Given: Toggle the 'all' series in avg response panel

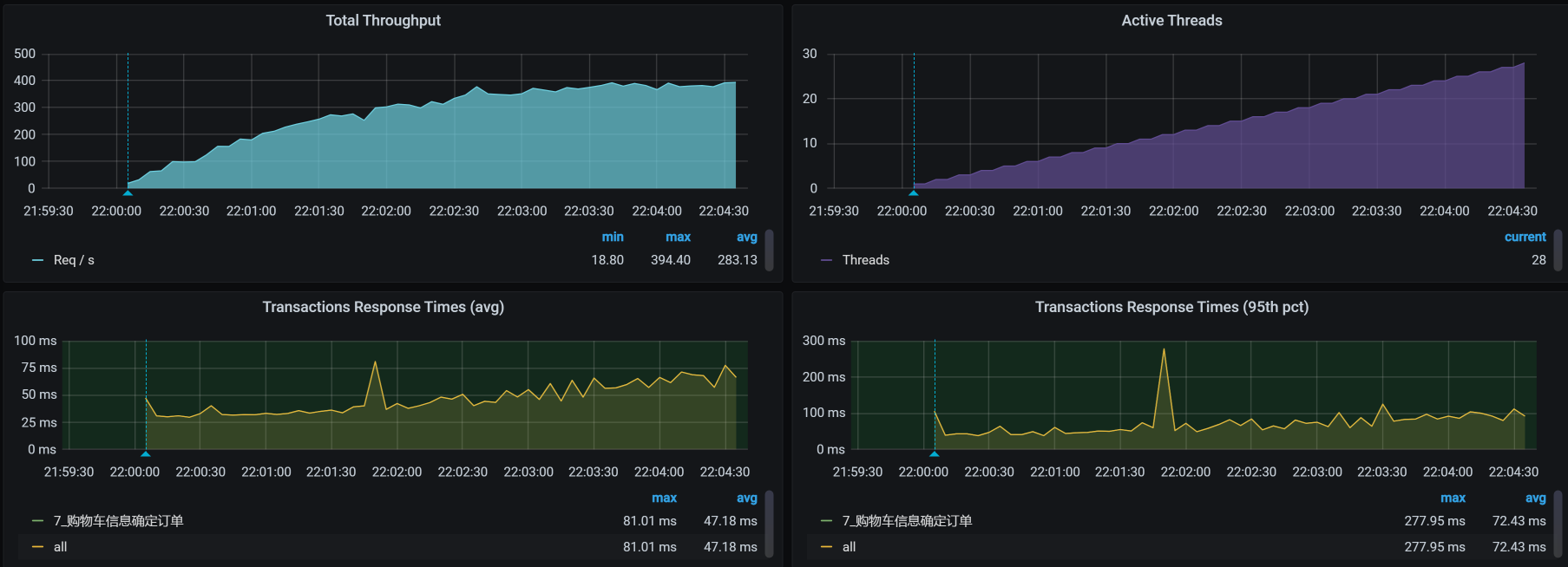Looking at the screenshot, I should pyautogui.click(x=60, y=547).
